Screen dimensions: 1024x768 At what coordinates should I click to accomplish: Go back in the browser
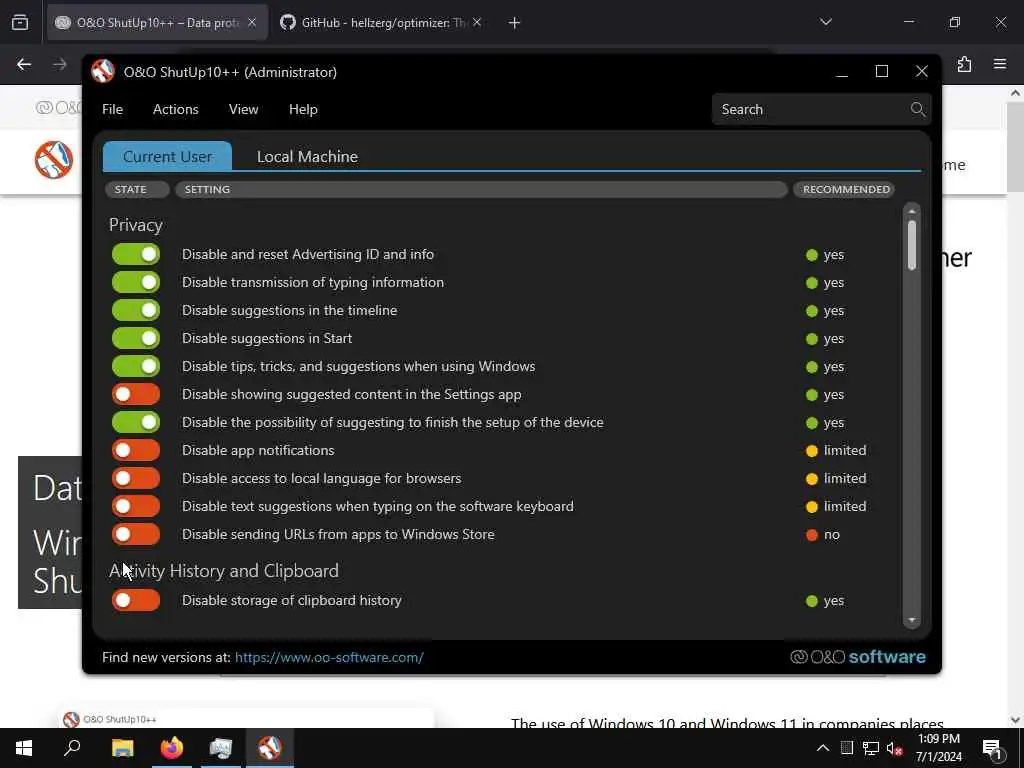(24, 64)
